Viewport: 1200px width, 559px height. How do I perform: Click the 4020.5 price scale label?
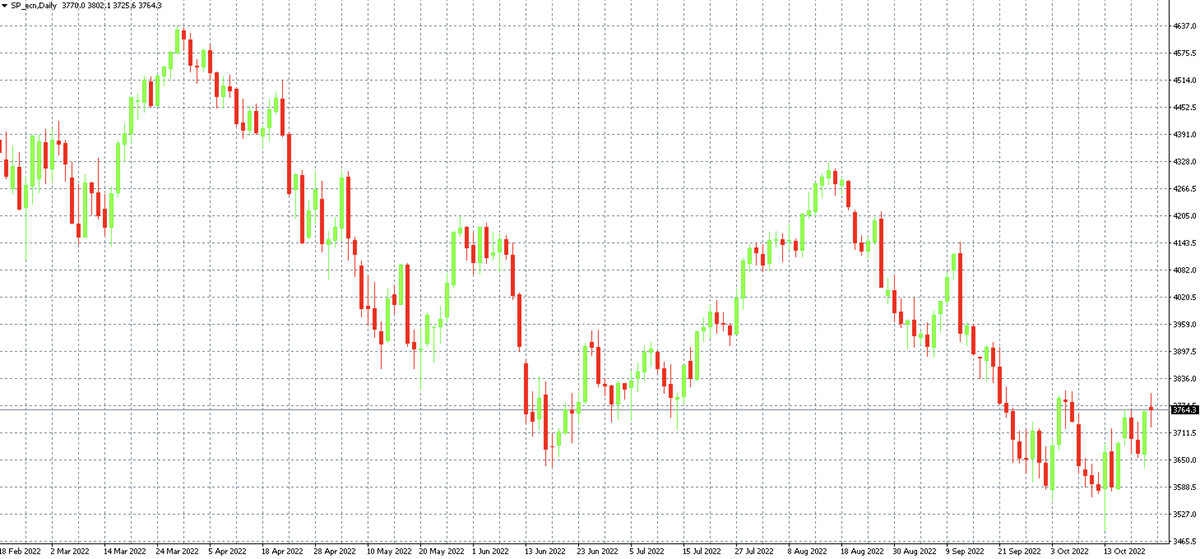(1183, 297)
